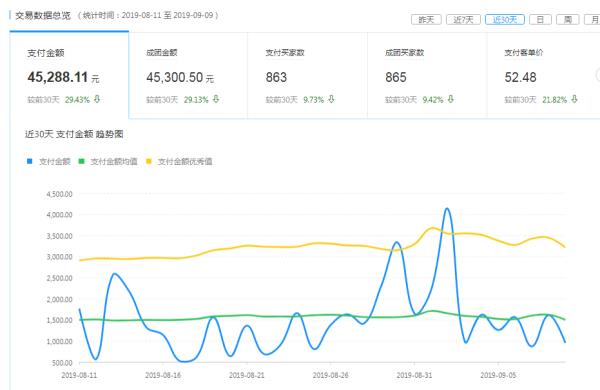This screenshot has height=390, width=600.
Task: Switch to the 月 period button
Action: coord(593,20)
